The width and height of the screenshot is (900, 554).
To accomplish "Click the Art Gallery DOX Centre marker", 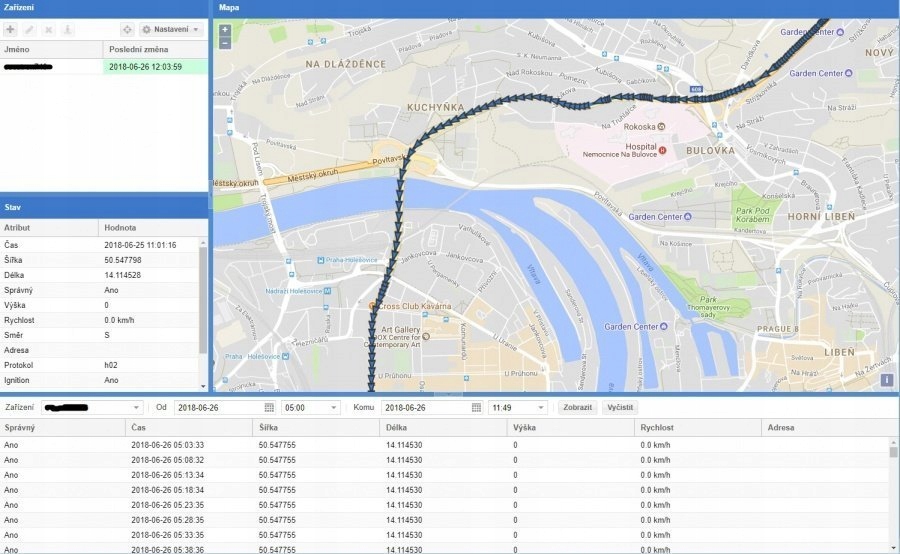I will tap(426, 336).
